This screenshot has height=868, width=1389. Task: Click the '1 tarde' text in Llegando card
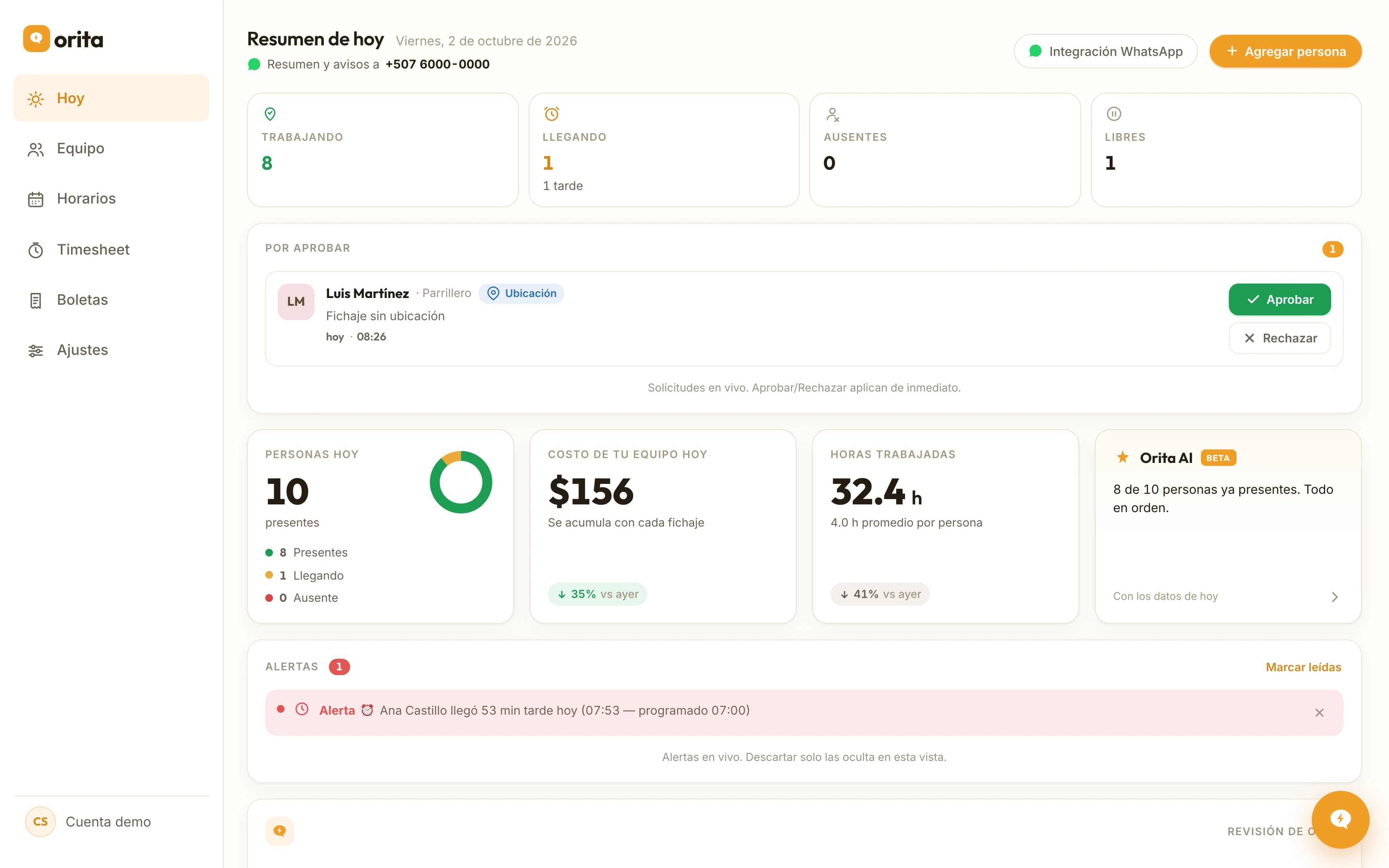pos(562,186)
